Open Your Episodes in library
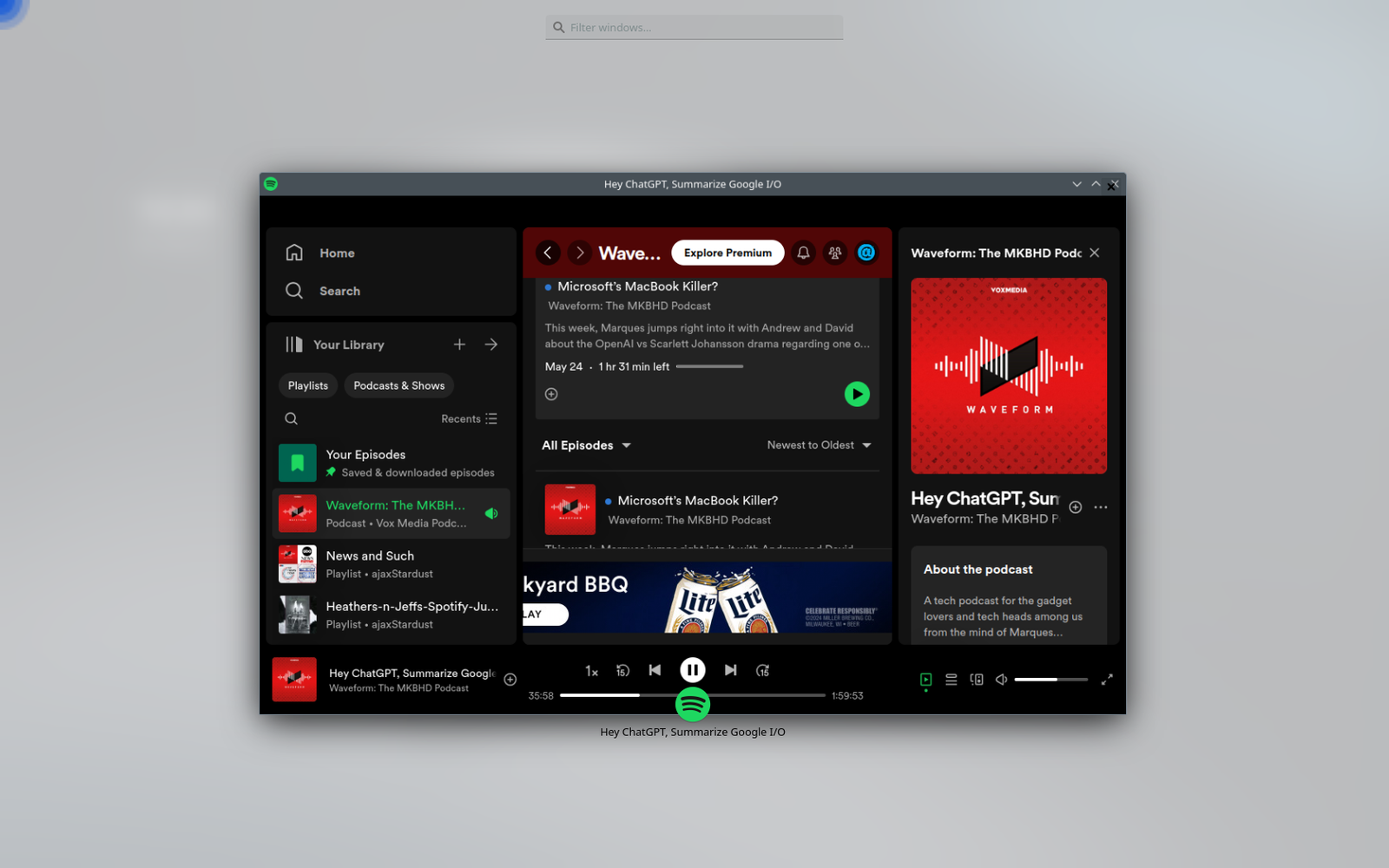The width and height of the screenshot is (1389, 868). pyautogui.click(x=392, y=463)
